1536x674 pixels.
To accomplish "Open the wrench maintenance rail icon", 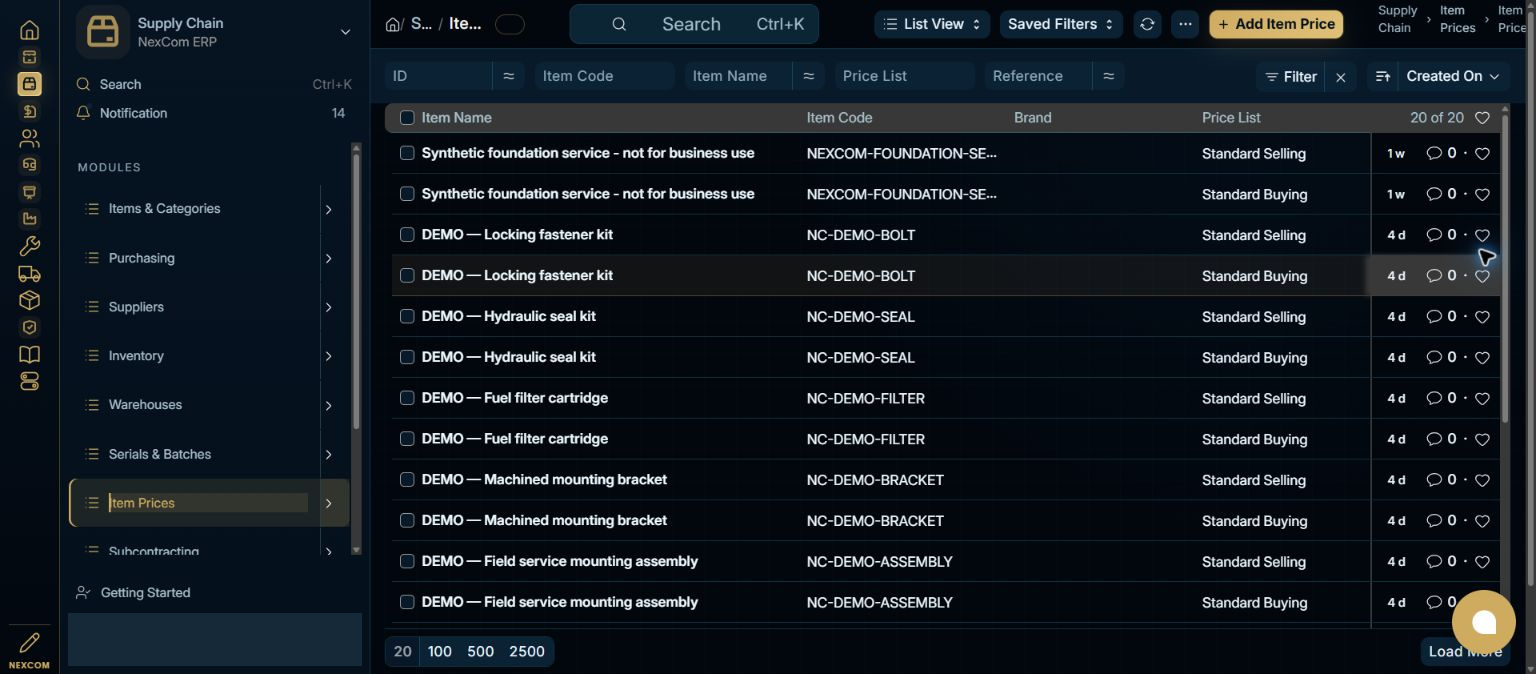I will (29, 246).
